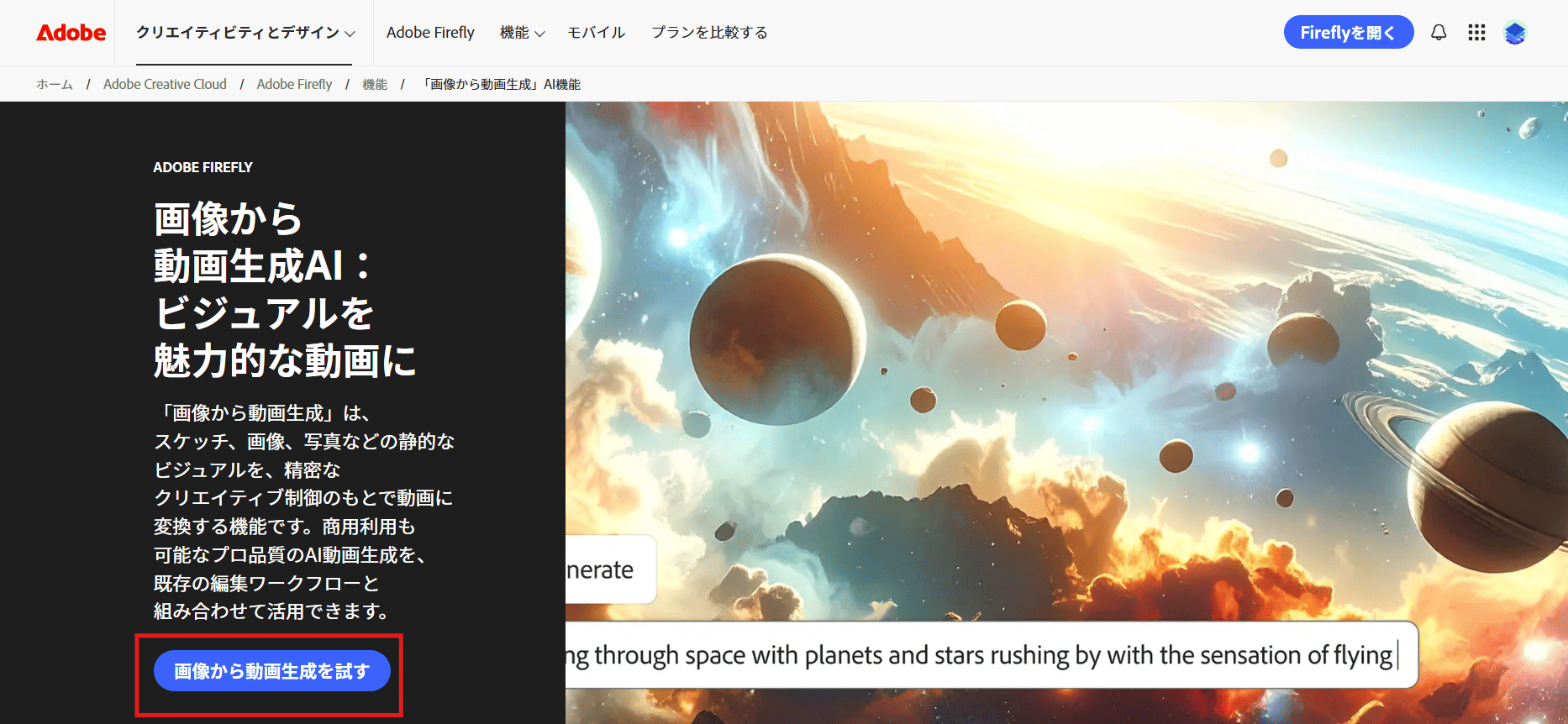This screenshot has width=1568, height=724.
Task: Open the notifications bell icon
Action: click(x=1439, y=33)
